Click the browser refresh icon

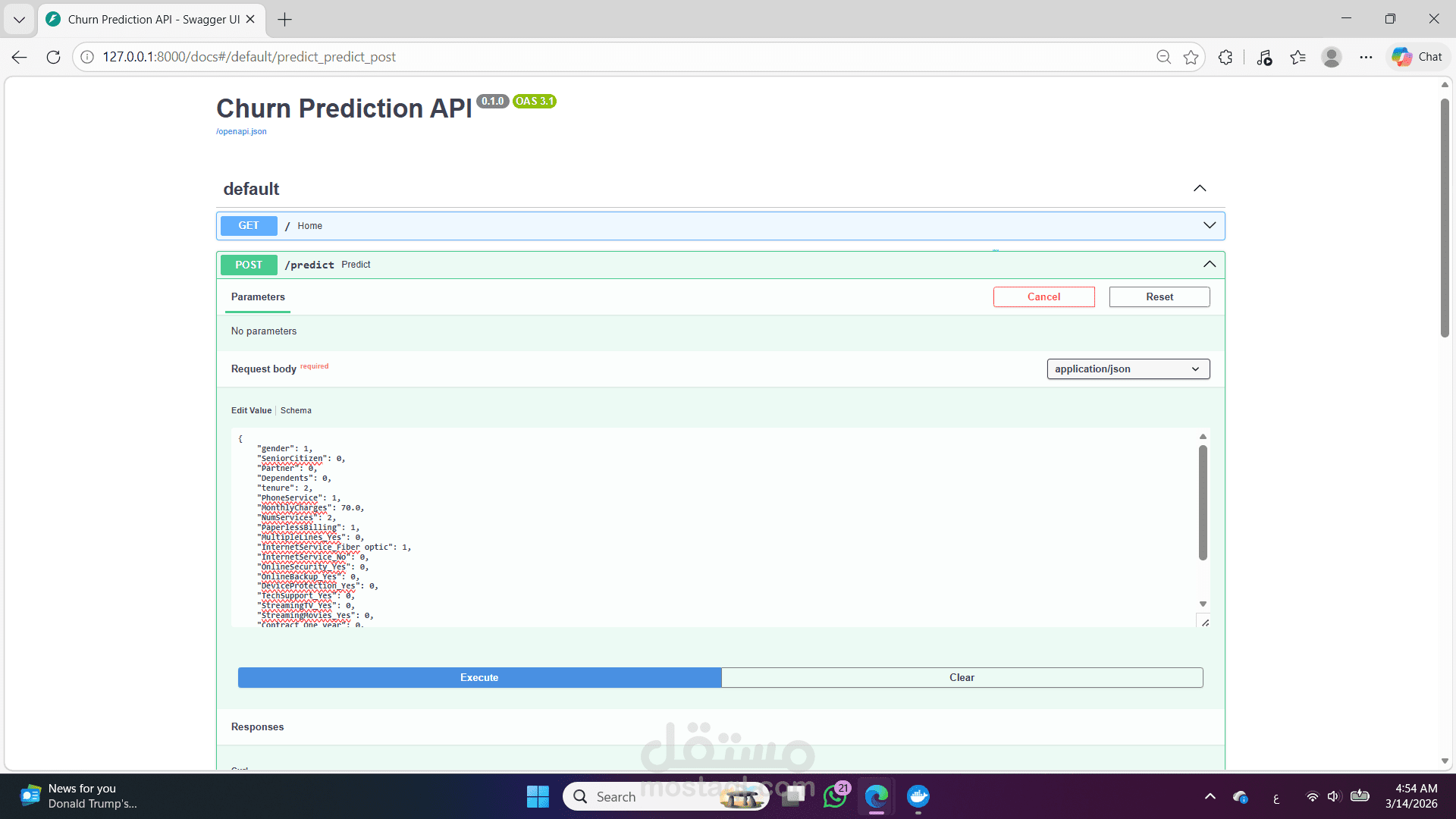pyautogui.click(x=53, y=57)
